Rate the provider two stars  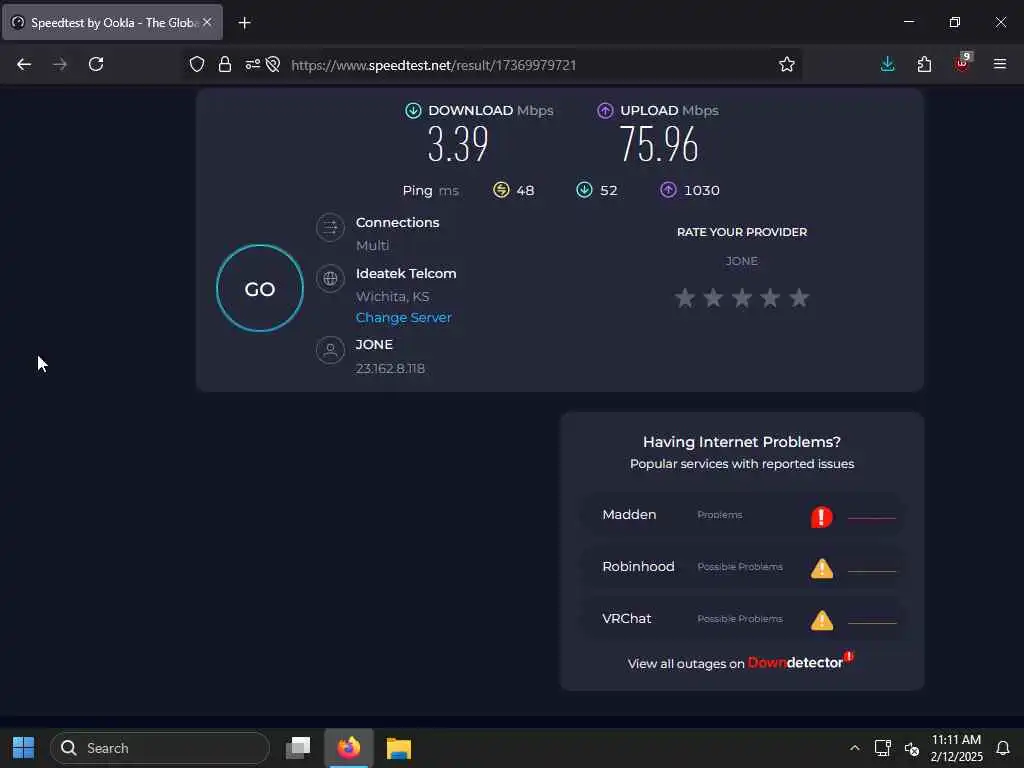[x=713, y=298]
